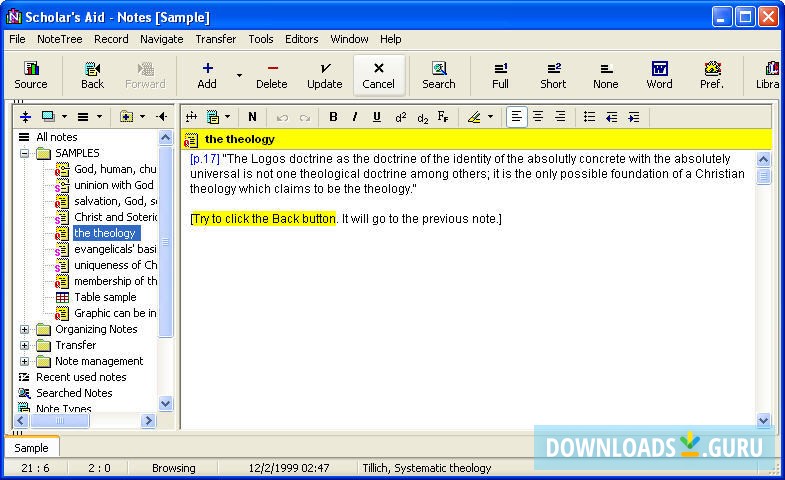Viewport: 785px width, 480px height.
Task: Click tree panel vertical scrollbar down arrow
Action: [166, 403]
